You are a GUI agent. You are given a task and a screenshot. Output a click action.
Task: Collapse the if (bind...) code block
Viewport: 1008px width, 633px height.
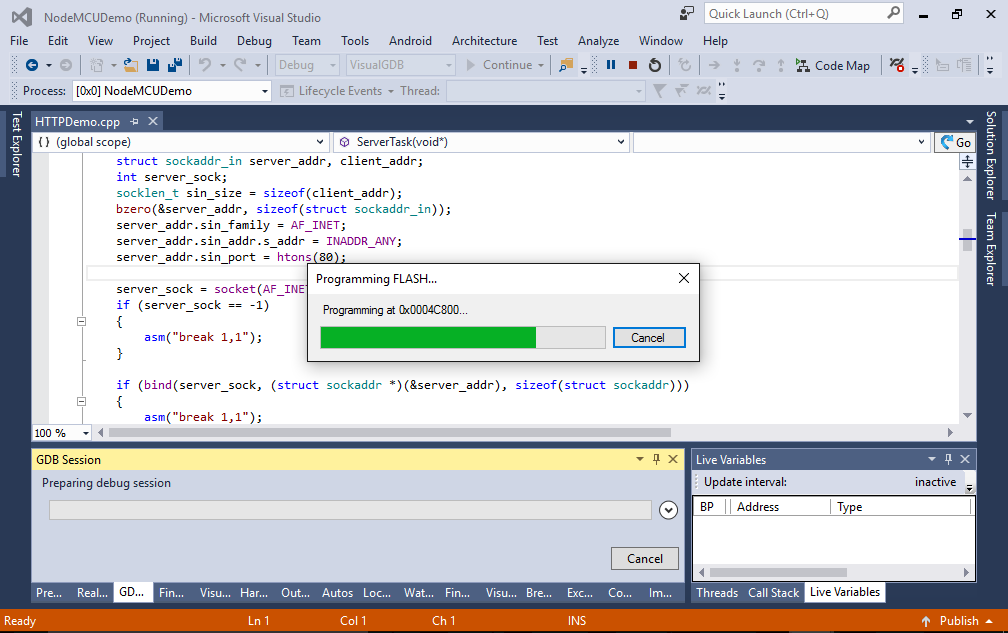[82, 402]
